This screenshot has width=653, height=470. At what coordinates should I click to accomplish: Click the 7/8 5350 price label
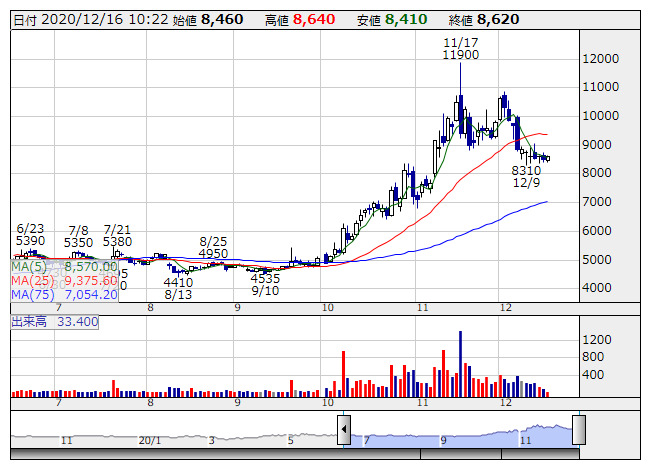[78, 235]
